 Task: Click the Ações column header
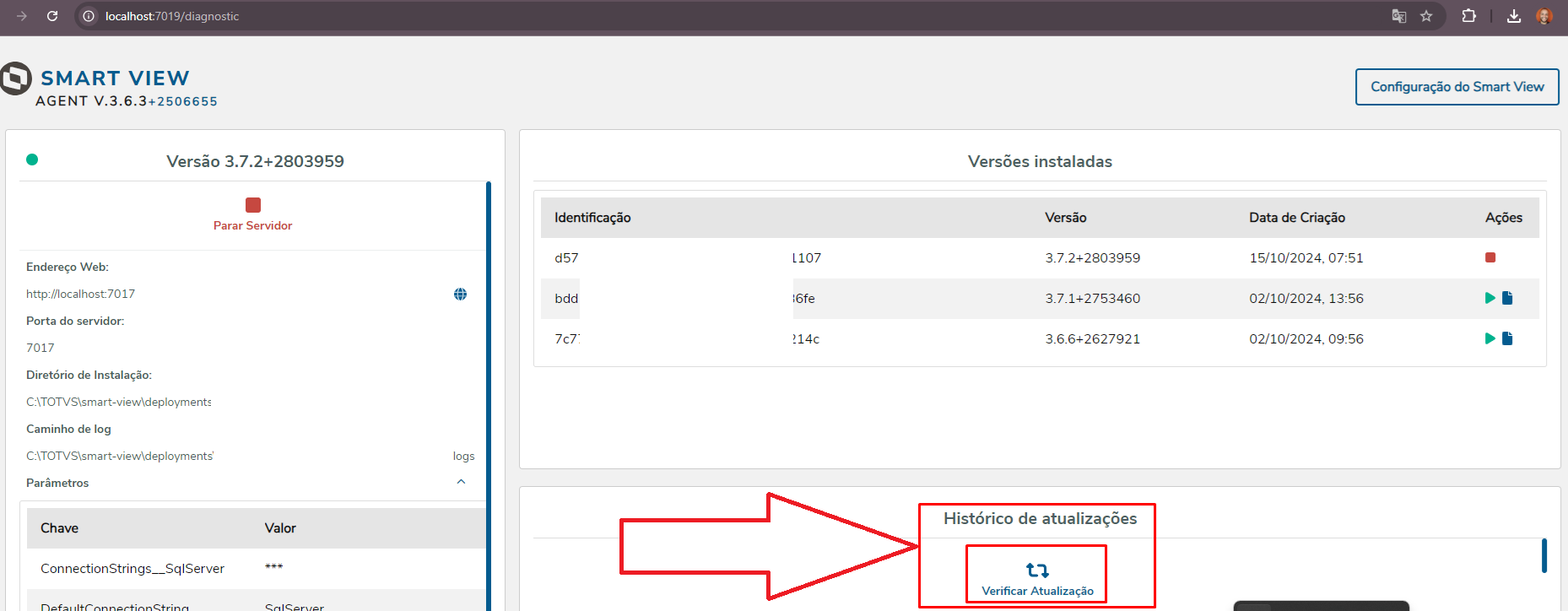coord(1504,218)
